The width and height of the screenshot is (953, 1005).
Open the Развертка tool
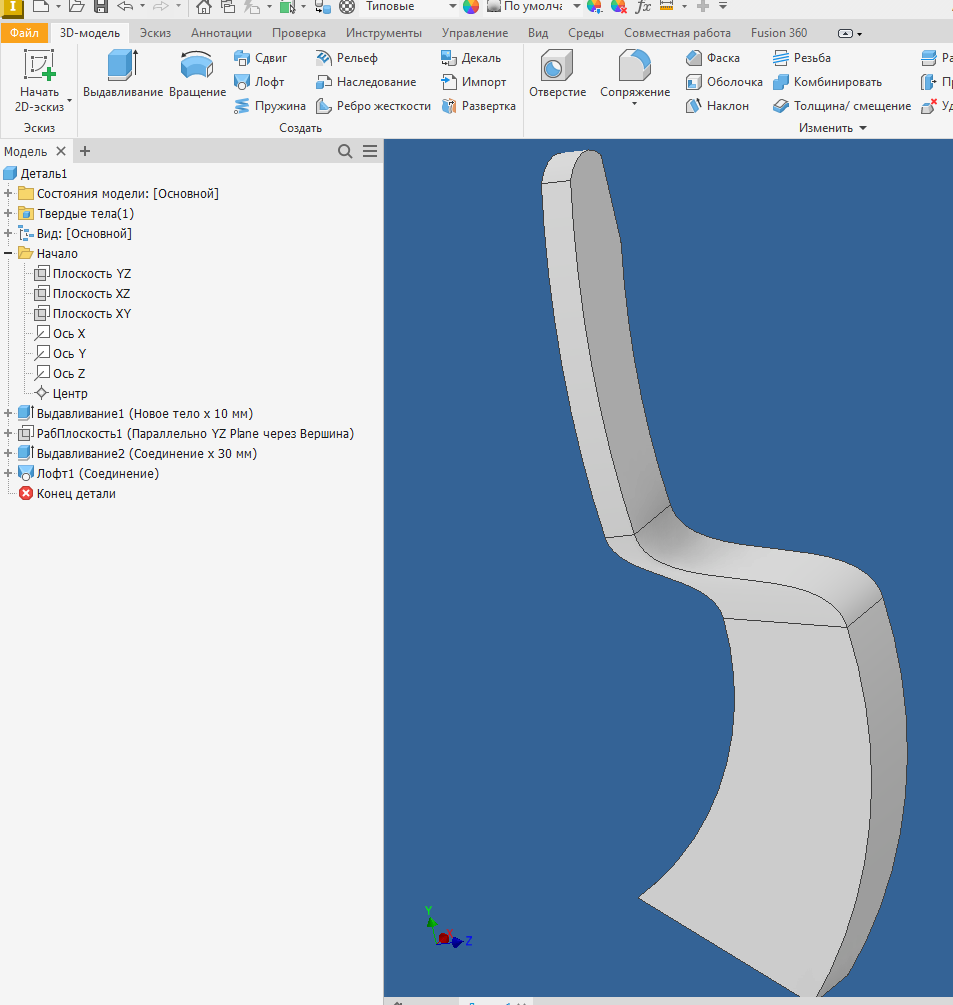[x=473, y=105]
